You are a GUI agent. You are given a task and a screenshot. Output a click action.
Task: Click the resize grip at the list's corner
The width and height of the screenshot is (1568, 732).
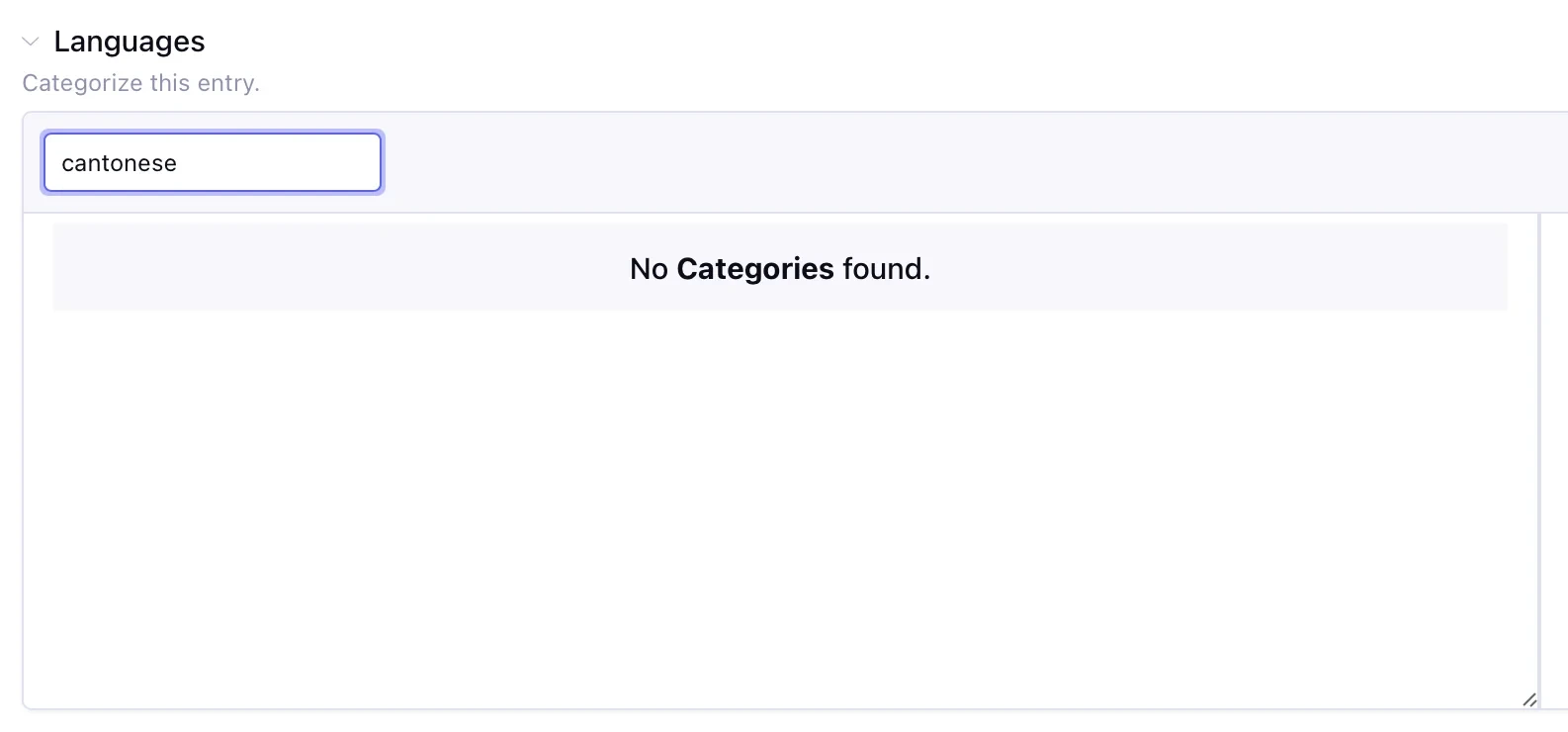pyautogui.click(x=1529, y=699)
